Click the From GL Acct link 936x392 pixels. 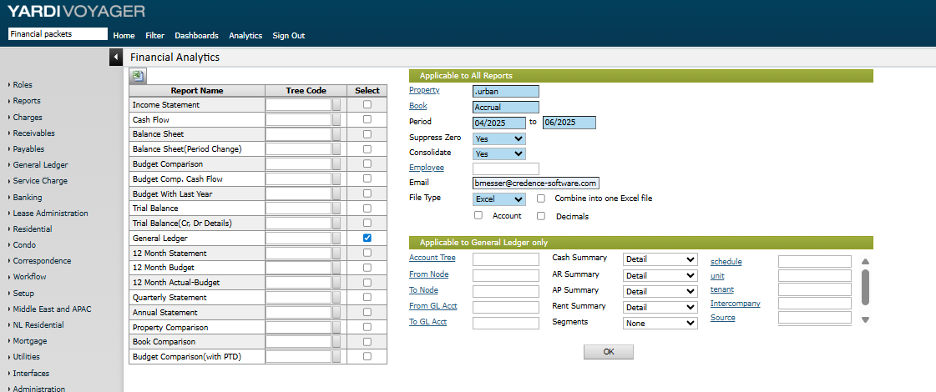click(433, 306)
